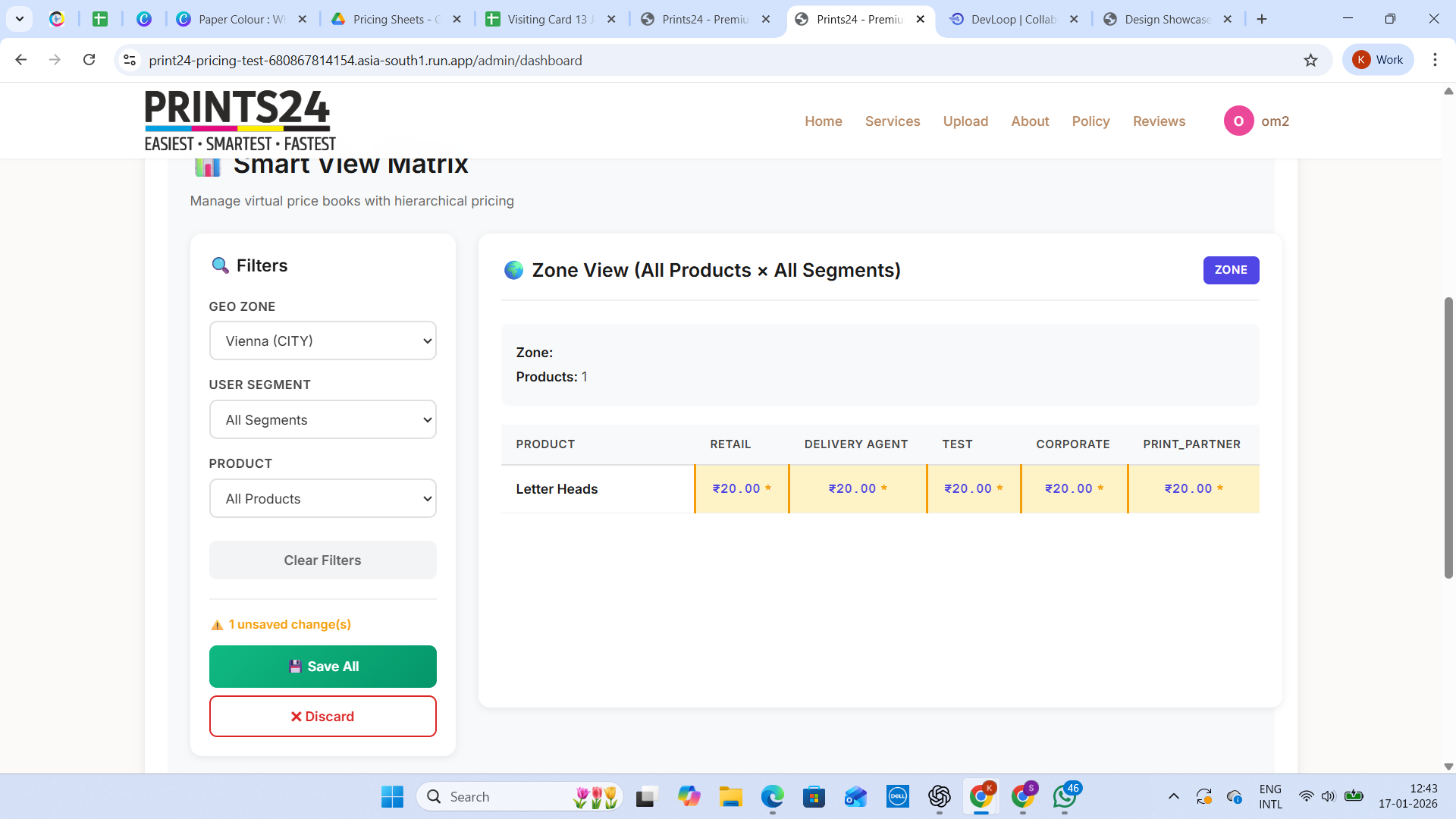
Task: Open WhatsApp from the taskbar
Action: pyautogui.click(x=1065, y=797)
